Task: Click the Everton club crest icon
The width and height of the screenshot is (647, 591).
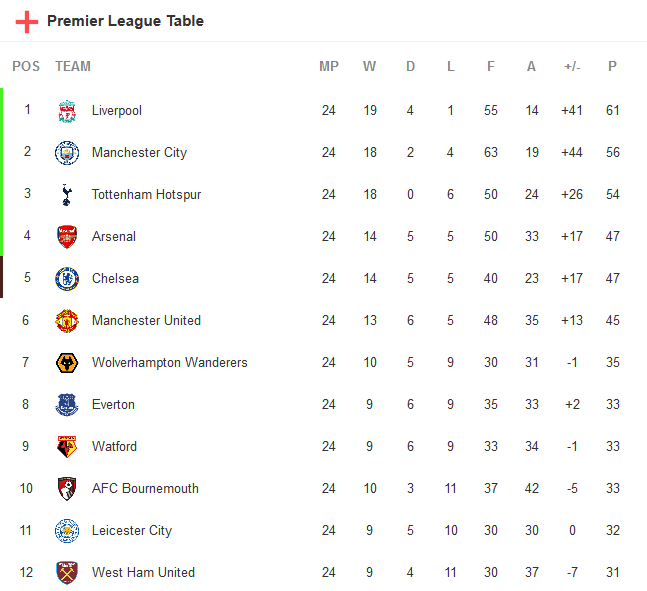Action: click(x=67, y=405)
